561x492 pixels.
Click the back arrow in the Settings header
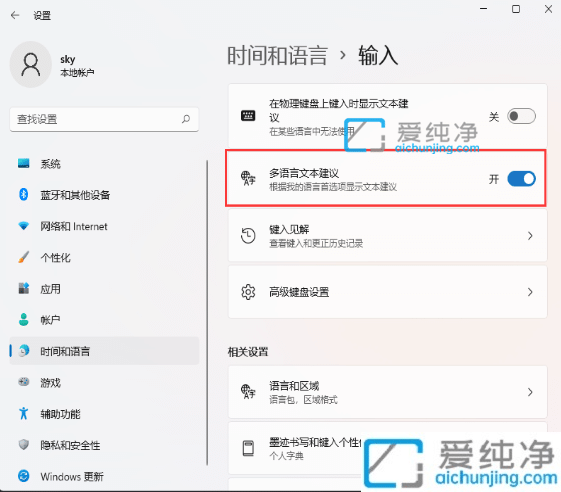click(15, 15)
